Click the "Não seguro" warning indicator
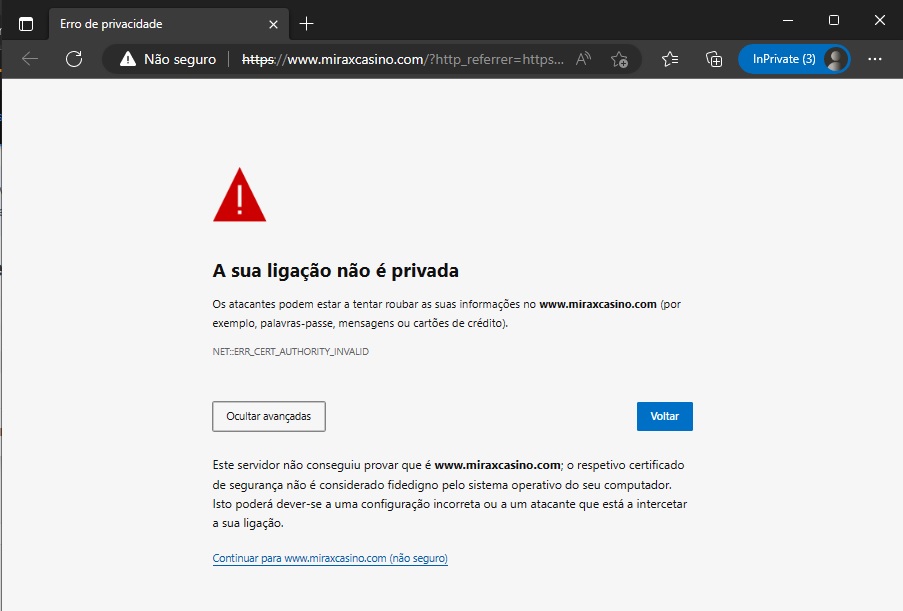Viewport: 903px width, 611px height. click(168, 59)
